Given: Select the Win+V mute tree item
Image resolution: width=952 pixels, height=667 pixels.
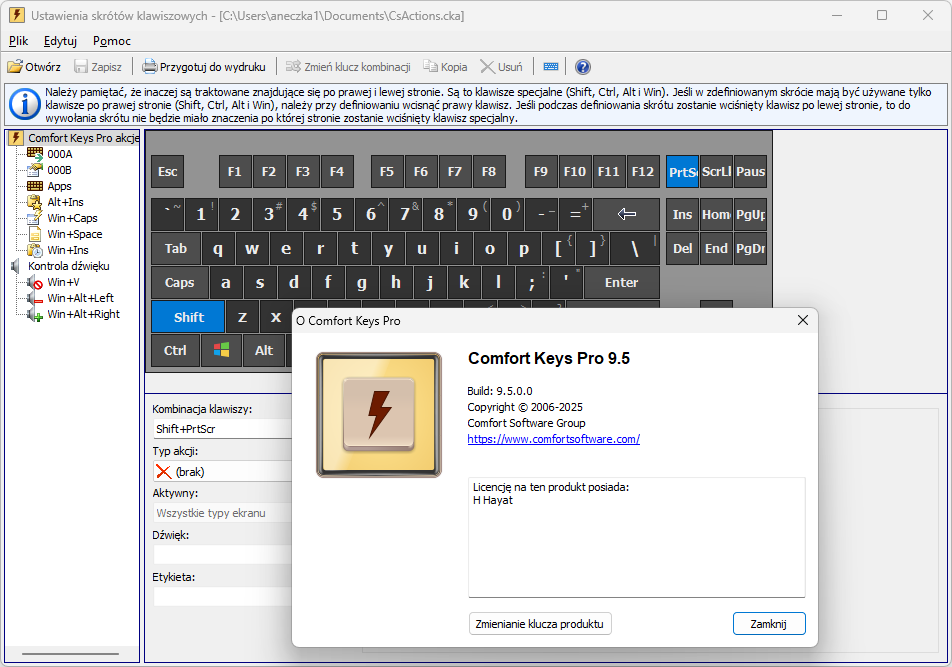Looking at the screenshot, I should click(x=63, y=282).
